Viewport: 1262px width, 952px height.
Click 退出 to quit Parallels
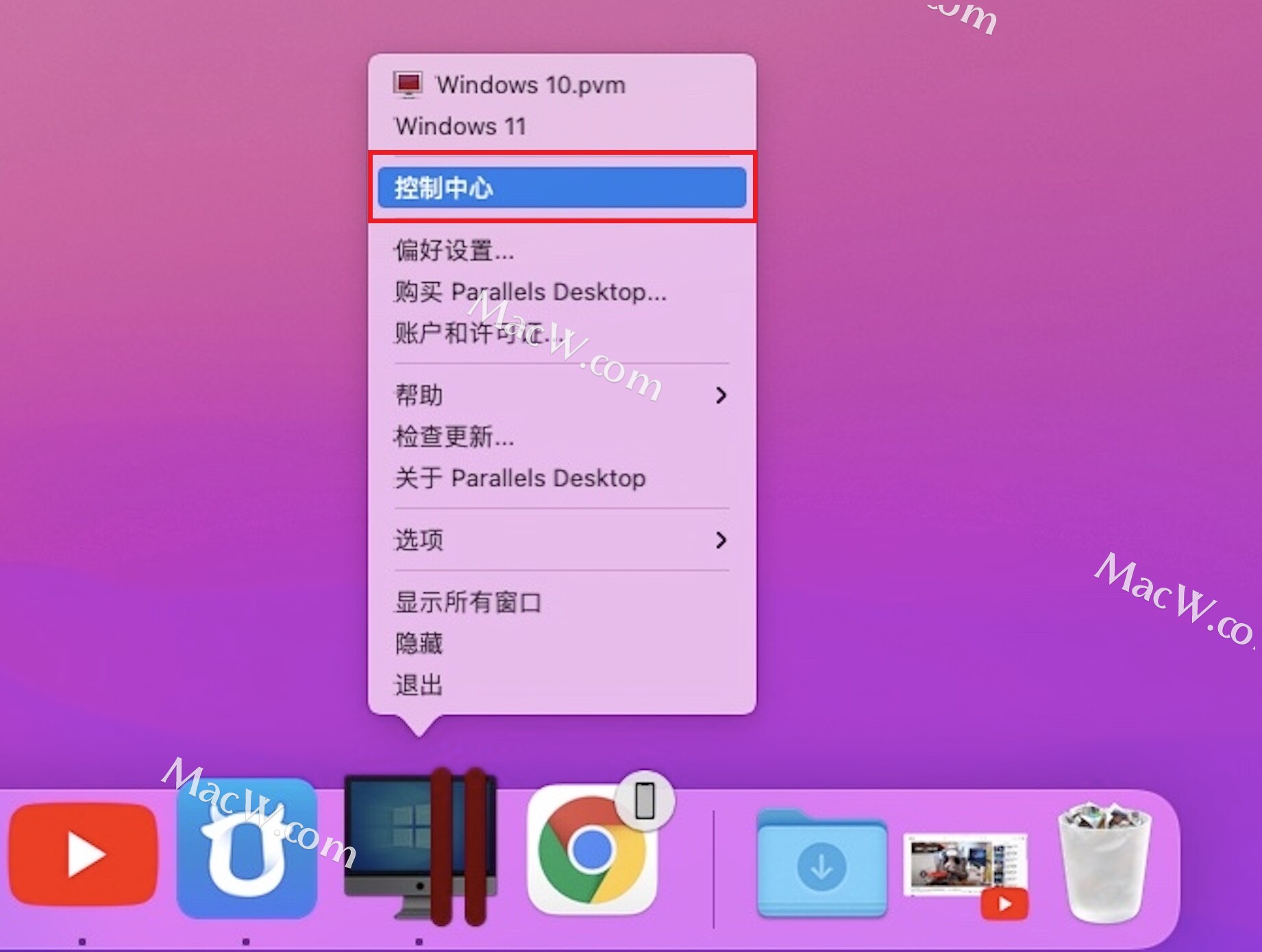(562, 685)
